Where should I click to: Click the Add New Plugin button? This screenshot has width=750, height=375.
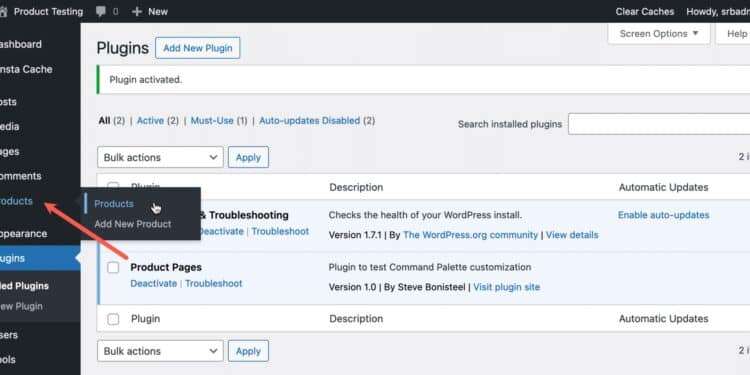(x=198, y=48)
